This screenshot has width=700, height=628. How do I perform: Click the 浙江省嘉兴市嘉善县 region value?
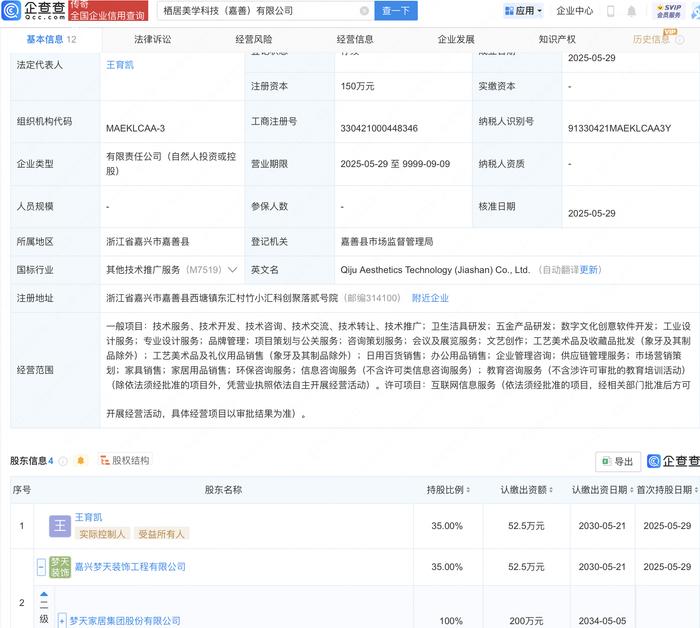tap(148, 241)
